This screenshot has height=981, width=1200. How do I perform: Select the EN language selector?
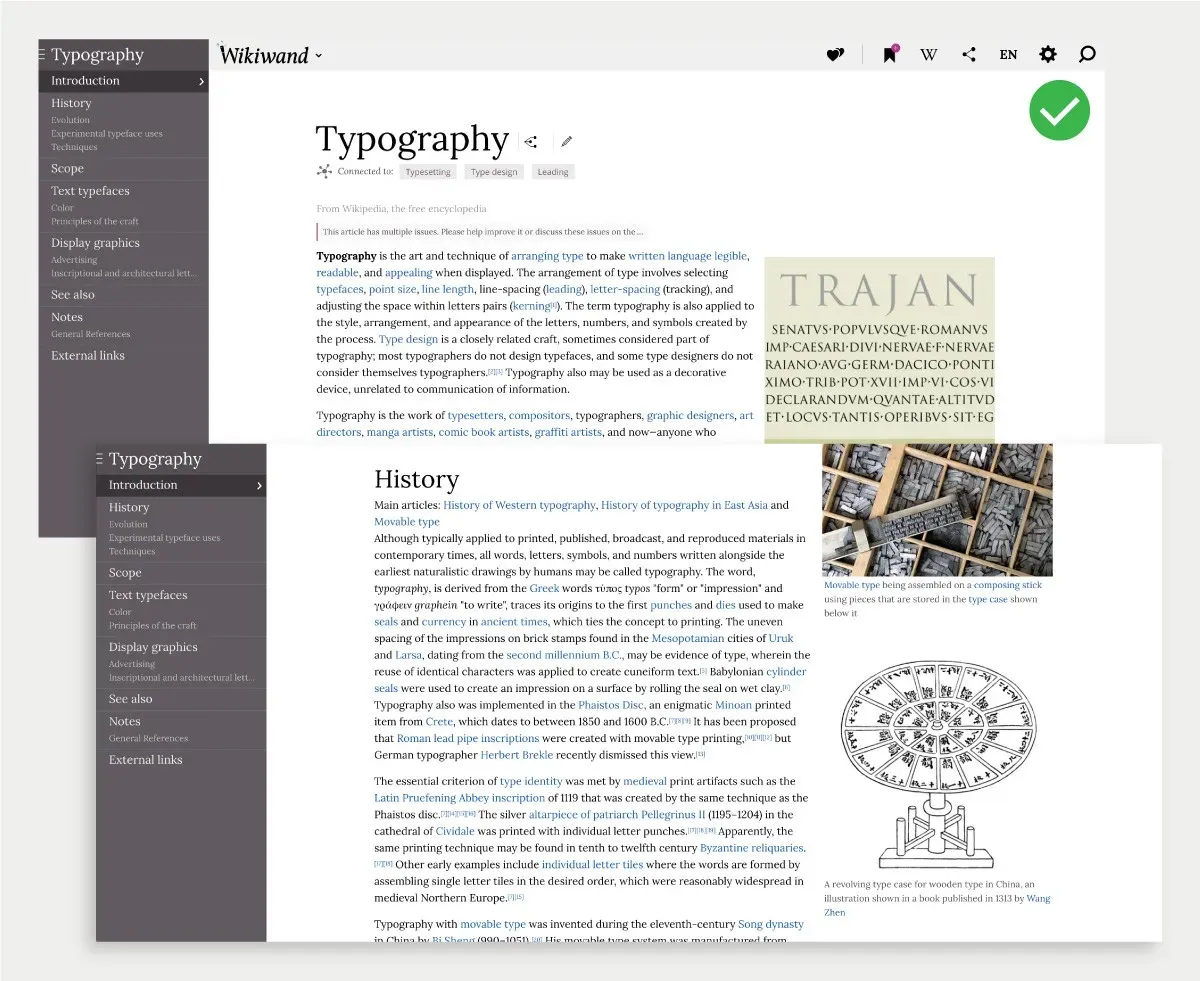click(1008, 55)
